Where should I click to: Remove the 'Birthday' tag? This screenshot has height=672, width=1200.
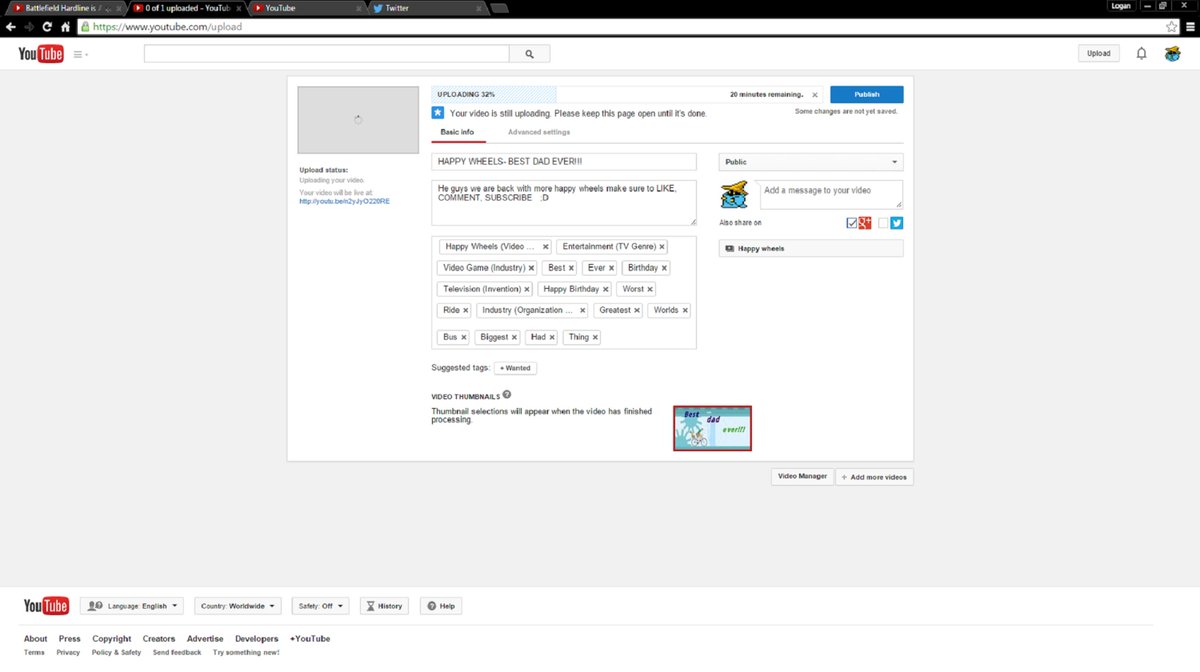(x=664, y=268)
